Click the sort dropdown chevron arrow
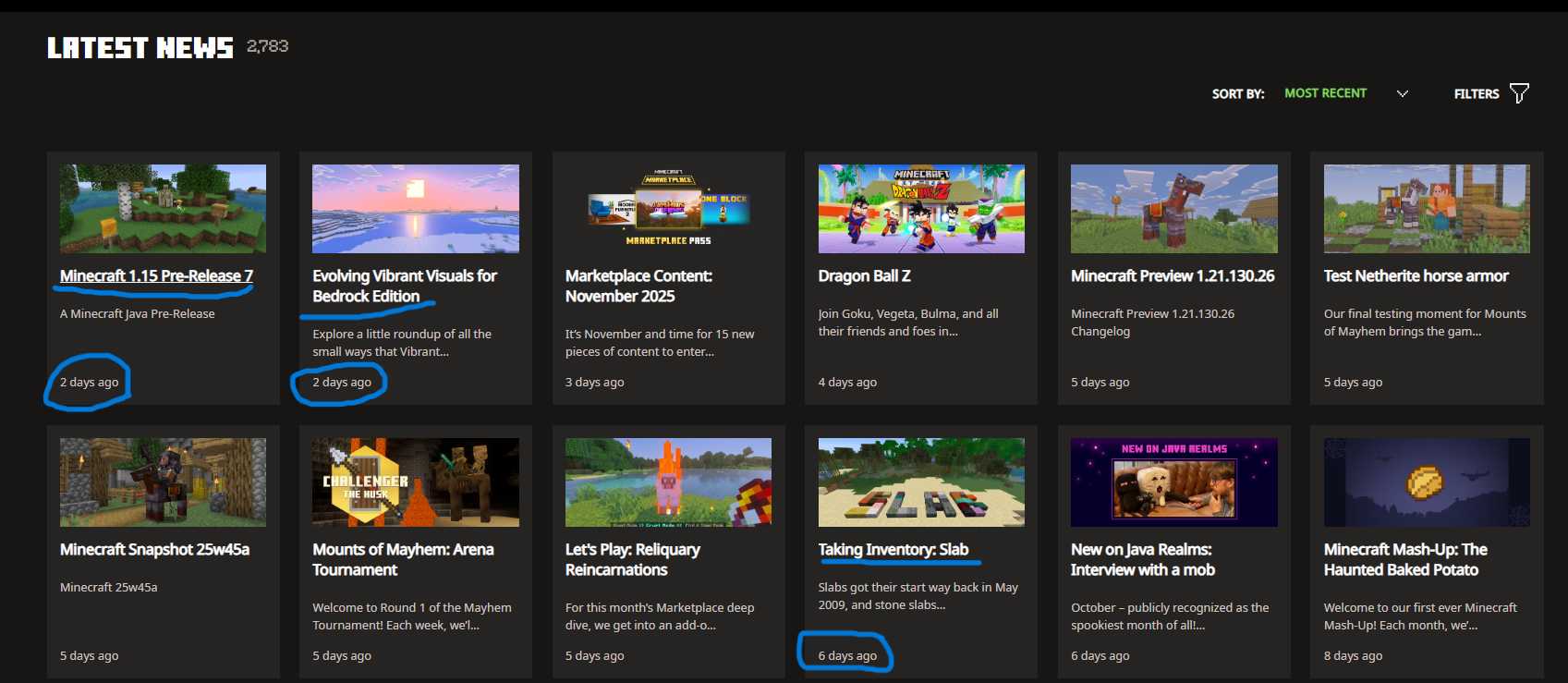Screen dimensions: 1568x683 [1402, 93]
